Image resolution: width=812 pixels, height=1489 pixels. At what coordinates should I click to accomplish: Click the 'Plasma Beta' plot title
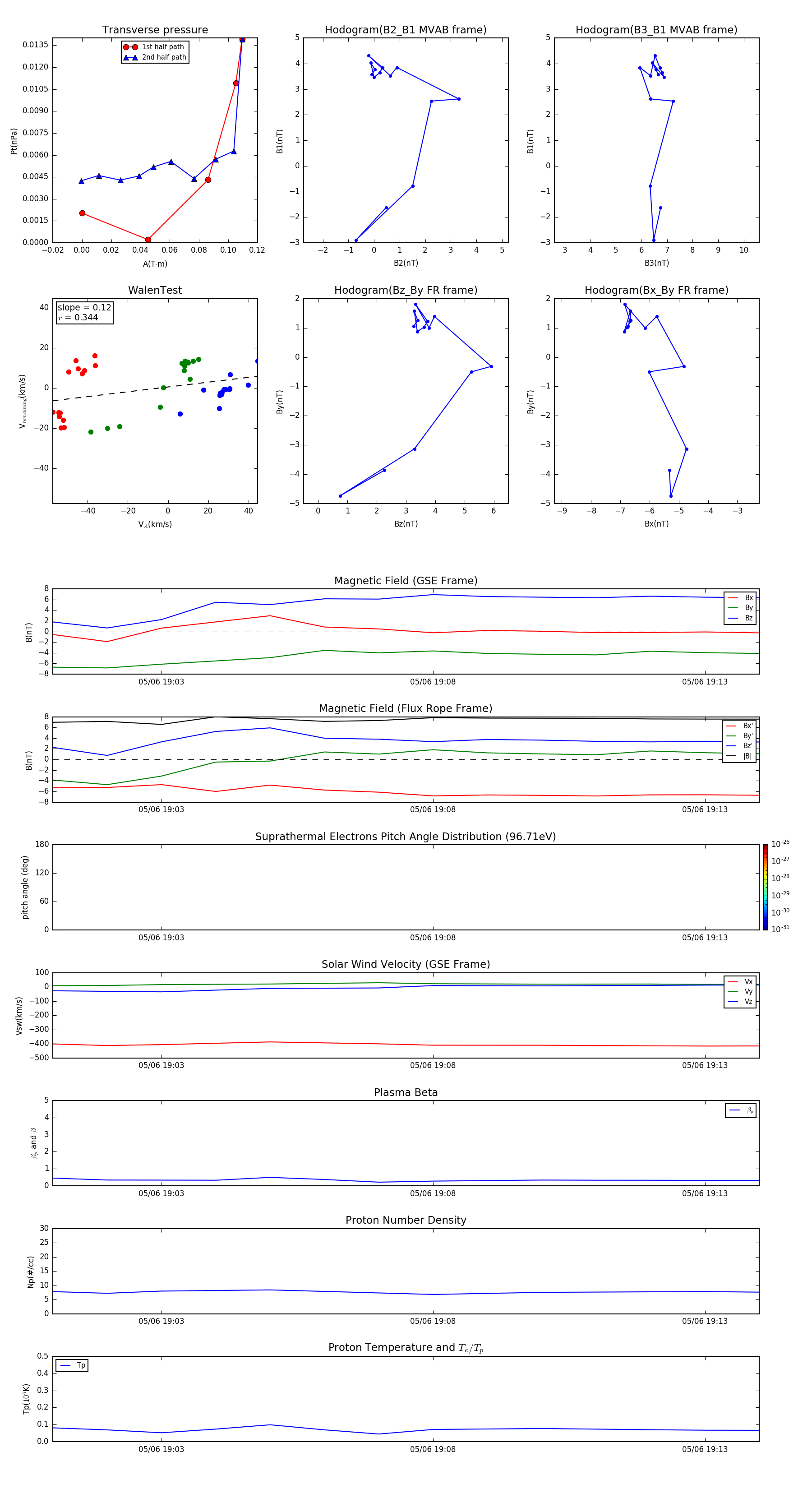(x=406, y=1092)
